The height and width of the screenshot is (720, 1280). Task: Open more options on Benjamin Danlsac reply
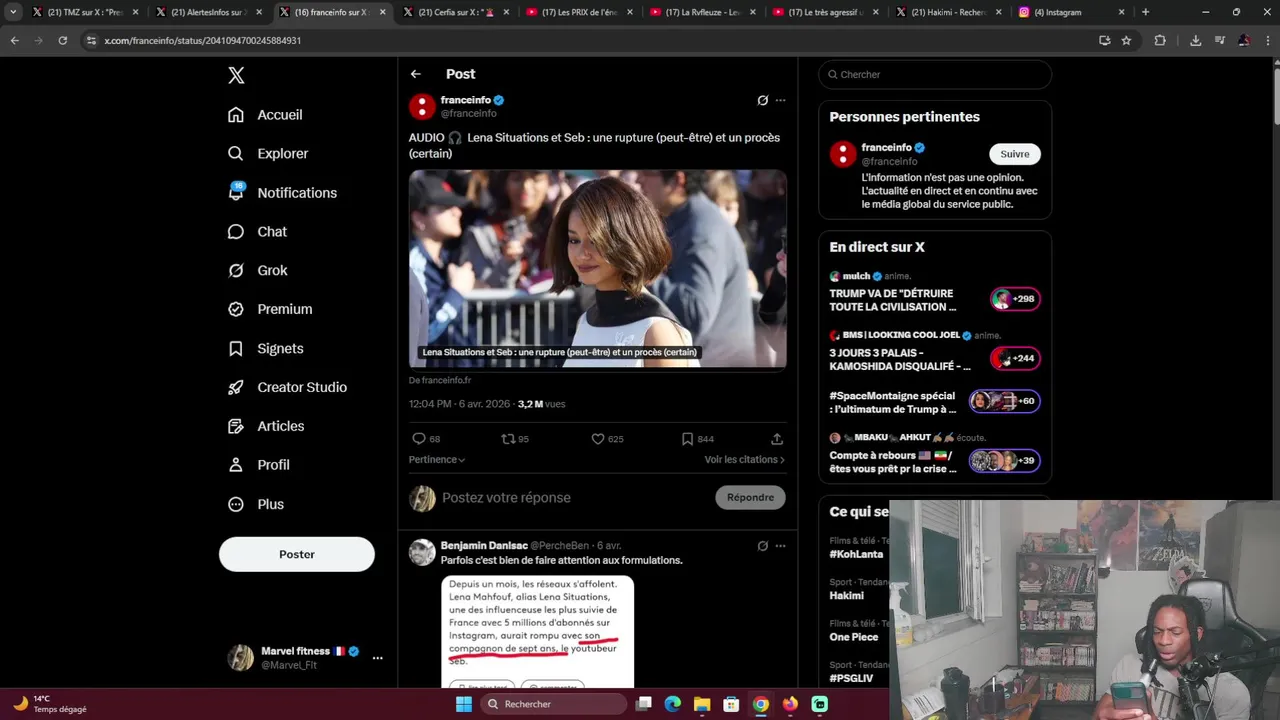click(x=781, y=546)
